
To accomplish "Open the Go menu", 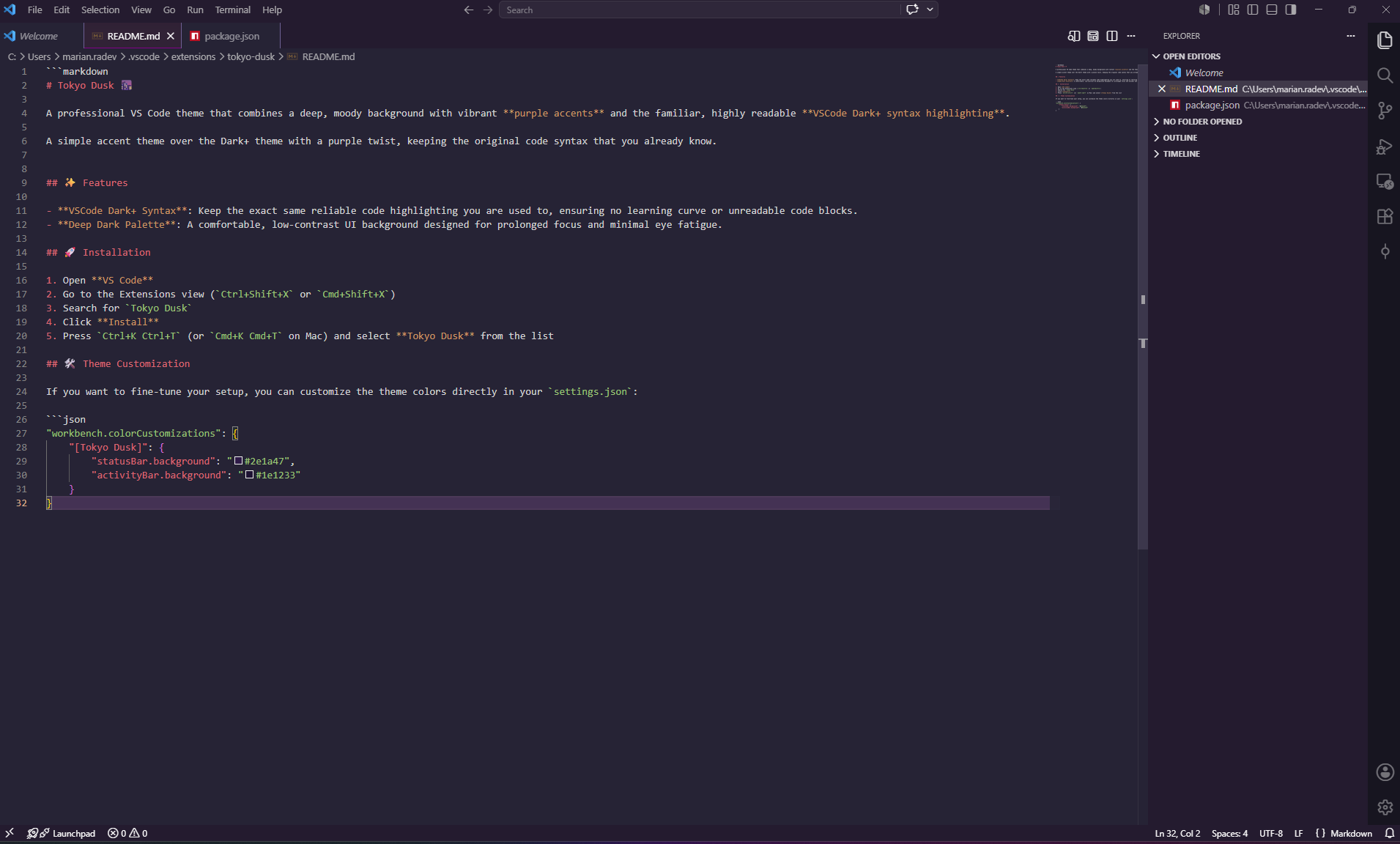I will pos(169,10).
